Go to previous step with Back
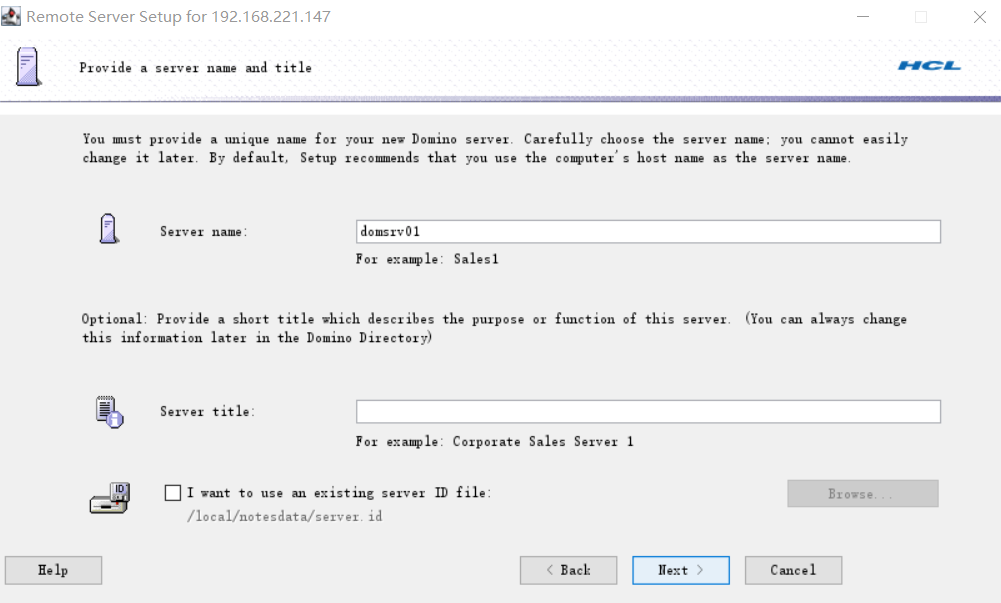 pyautogui.click(x=568, y=570)
